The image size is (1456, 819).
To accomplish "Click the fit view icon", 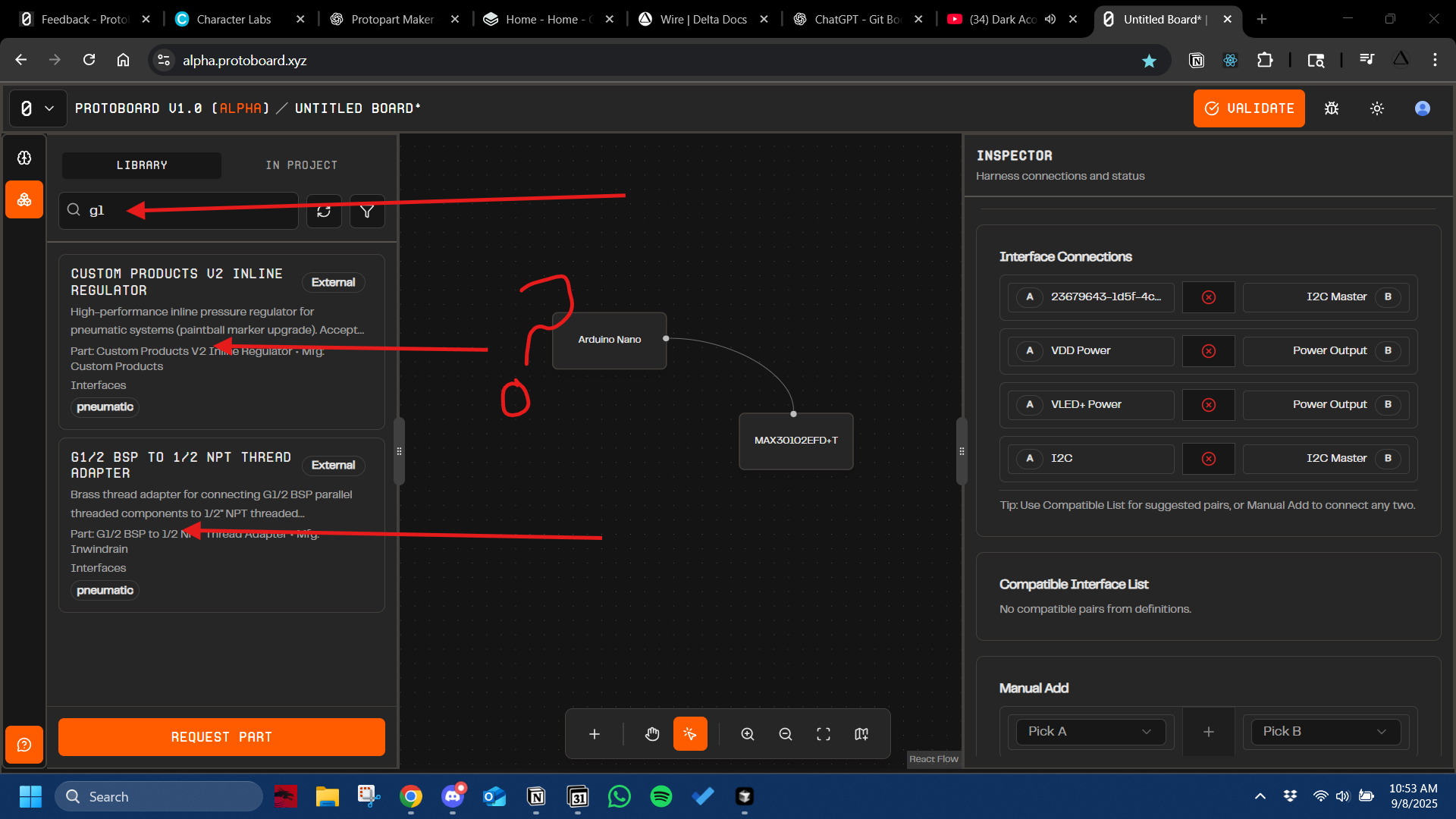I will pyautogui.click(x=824, y=734).
